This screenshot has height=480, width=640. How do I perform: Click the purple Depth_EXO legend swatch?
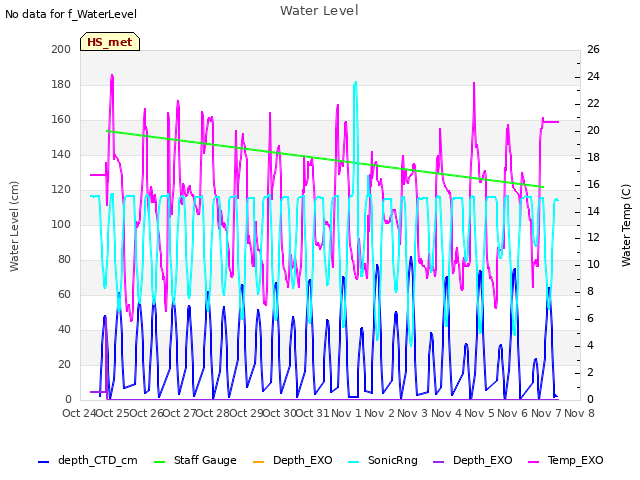(438, 462)
